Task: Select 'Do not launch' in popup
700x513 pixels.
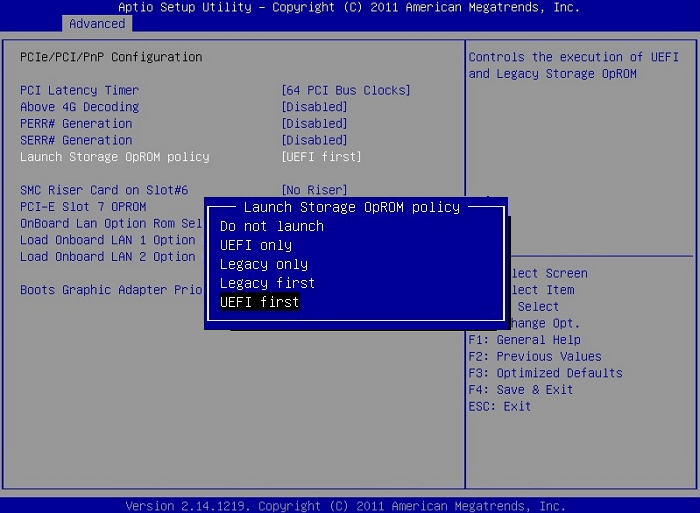Action: [271, 226]
